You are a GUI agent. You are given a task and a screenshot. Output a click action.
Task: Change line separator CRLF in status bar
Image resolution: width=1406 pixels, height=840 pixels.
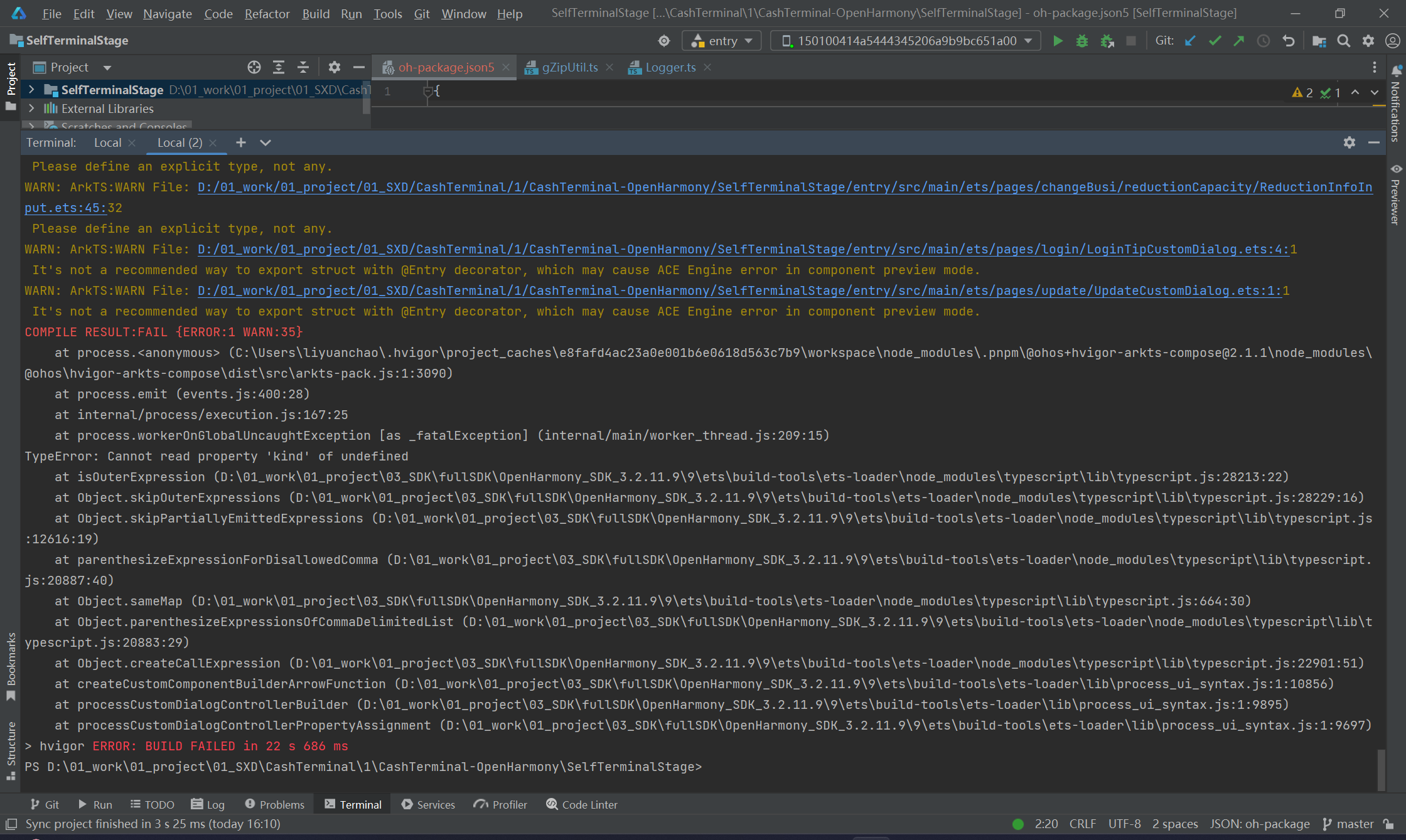(x=1083, y=824)
